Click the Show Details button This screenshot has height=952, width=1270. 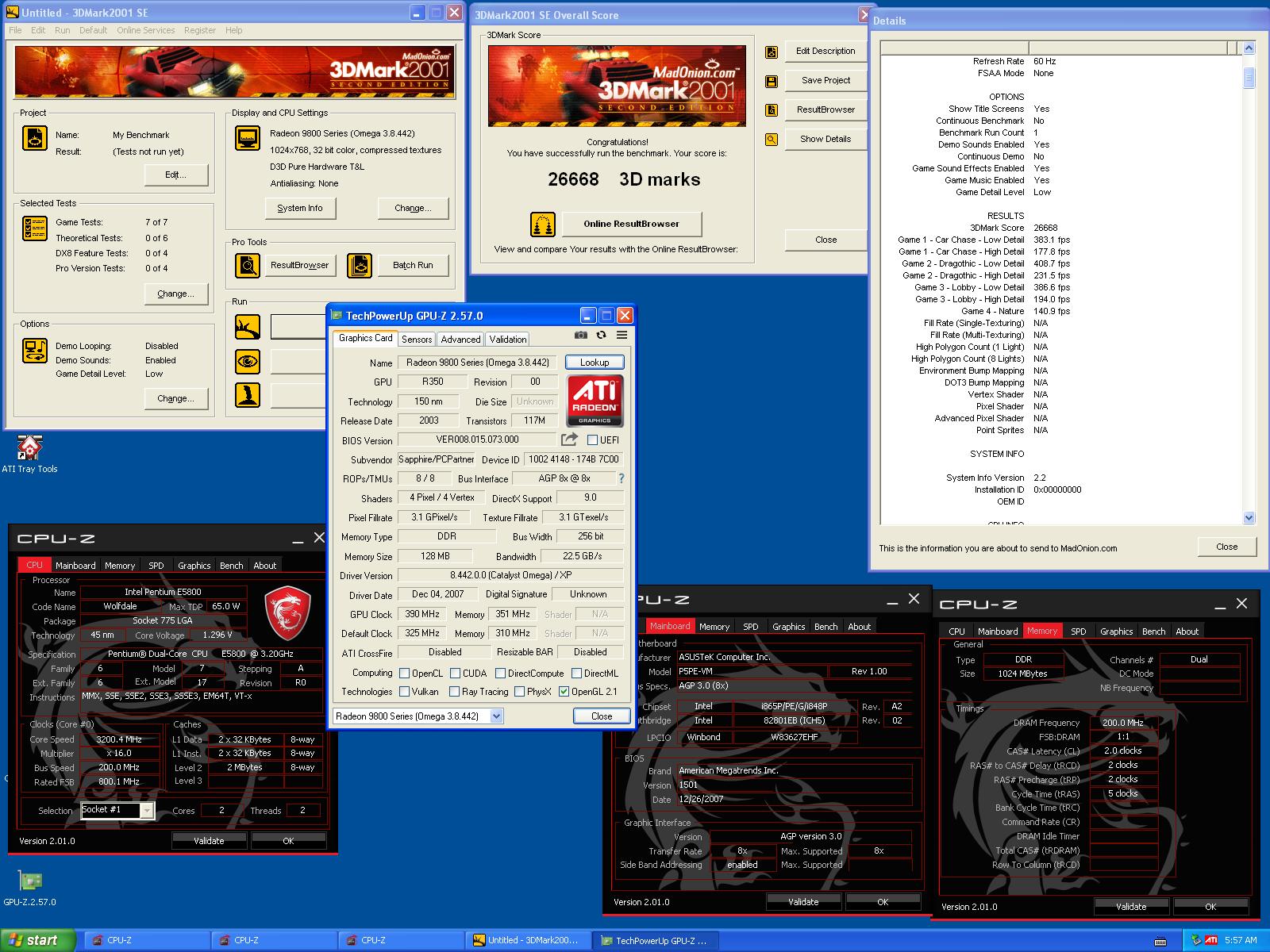[825, 139]
